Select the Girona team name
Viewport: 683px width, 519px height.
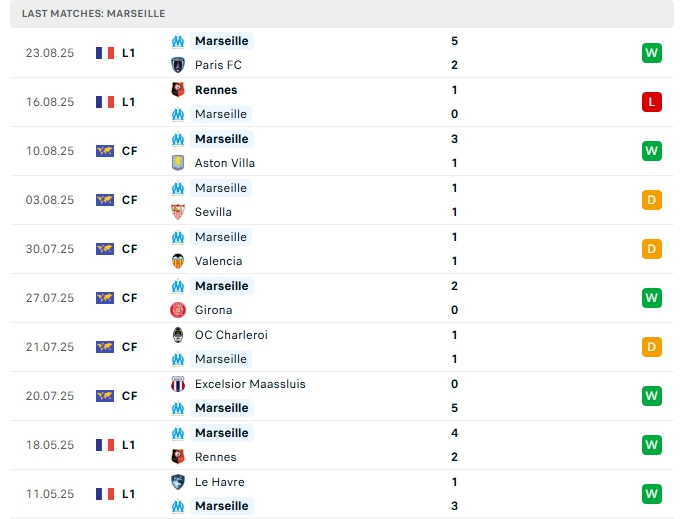tap(214, 310)
